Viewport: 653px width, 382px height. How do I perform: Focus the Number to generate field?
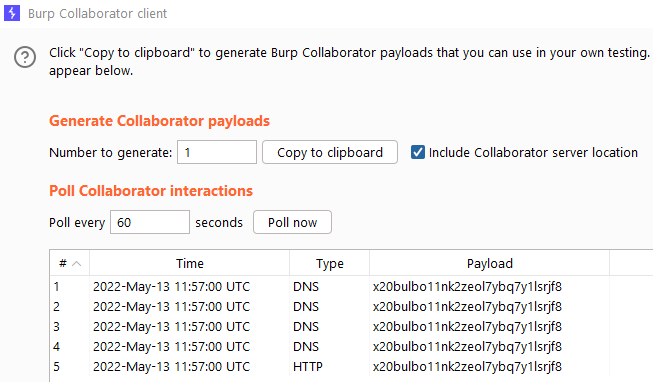pyautogui.click(x=217, y=152)
